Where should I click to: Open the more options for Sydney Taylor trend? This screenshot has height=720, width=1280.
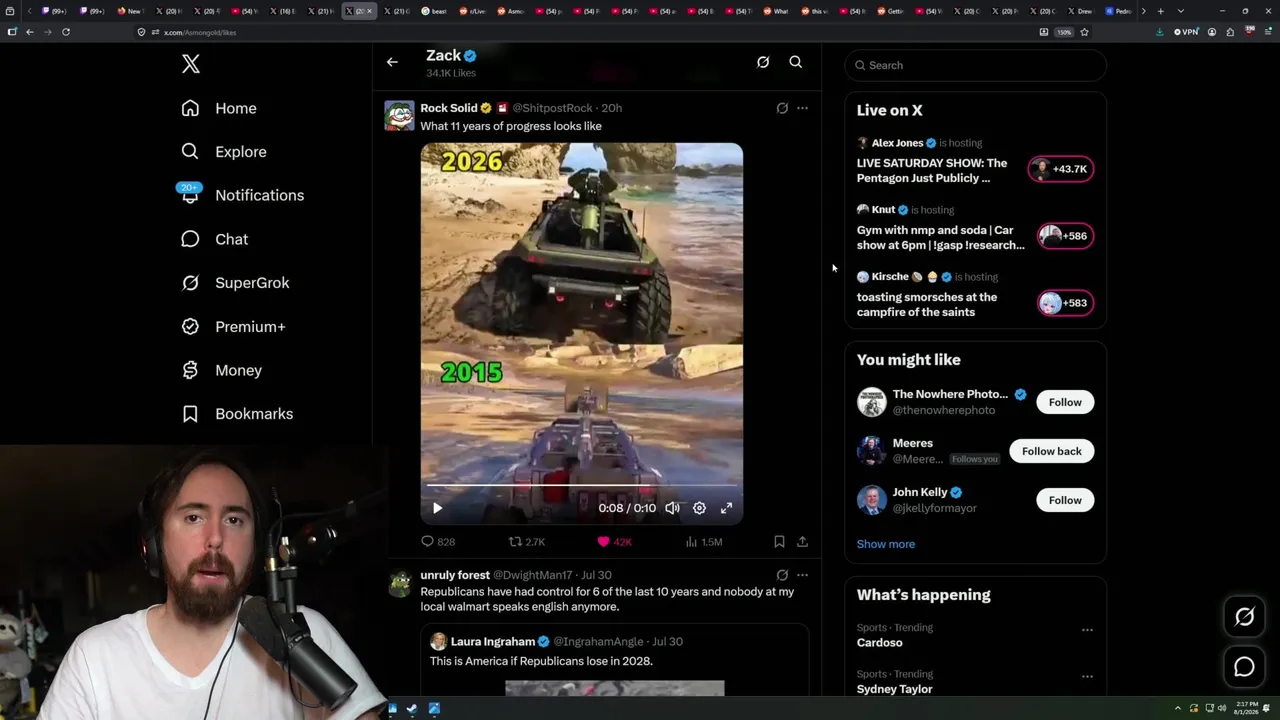coord(1087,676)
